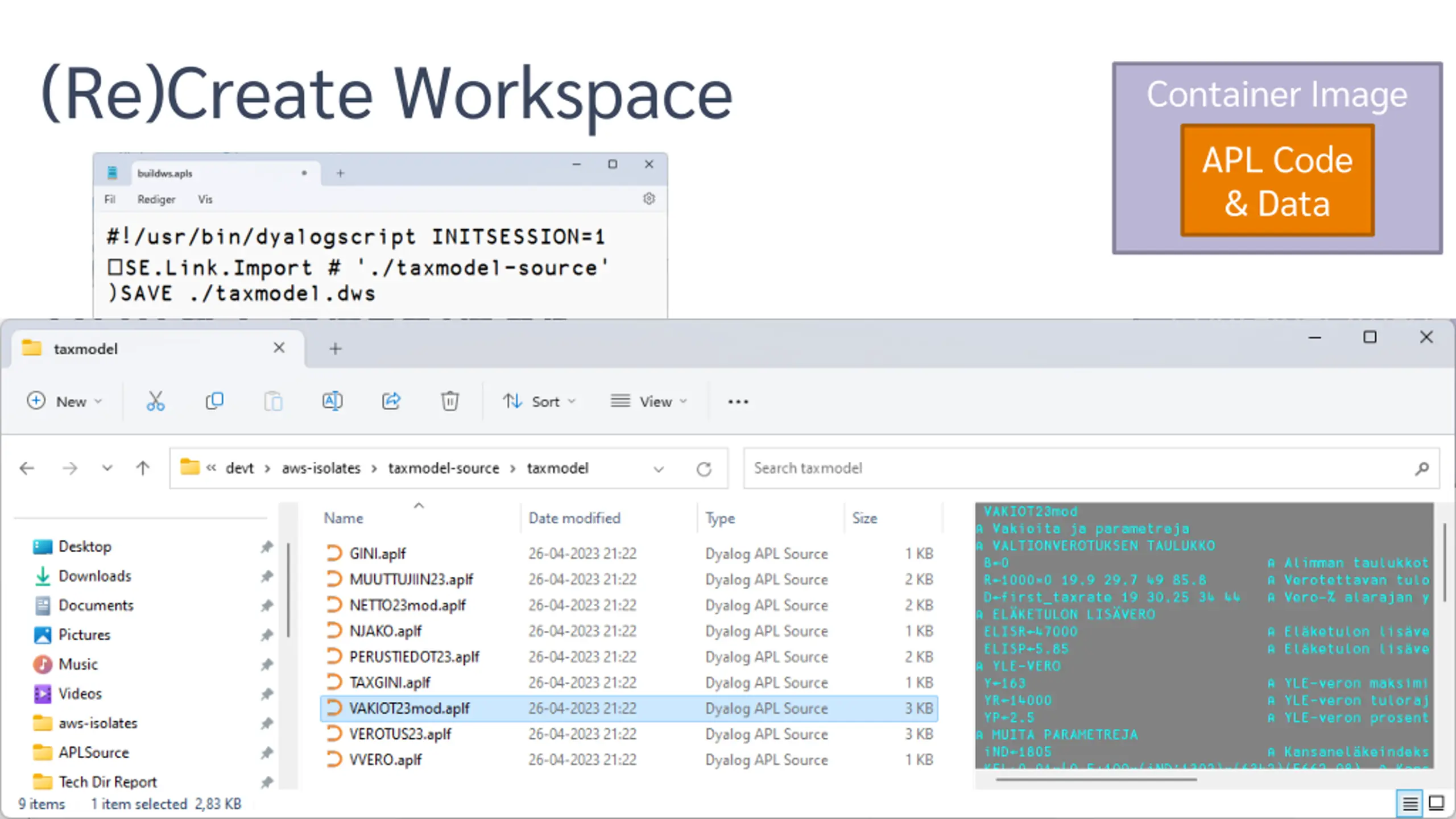This screenshot has height=819, width=1456.
Task: Open the Rediger menu in Notepad
Action: click(156, 200)
